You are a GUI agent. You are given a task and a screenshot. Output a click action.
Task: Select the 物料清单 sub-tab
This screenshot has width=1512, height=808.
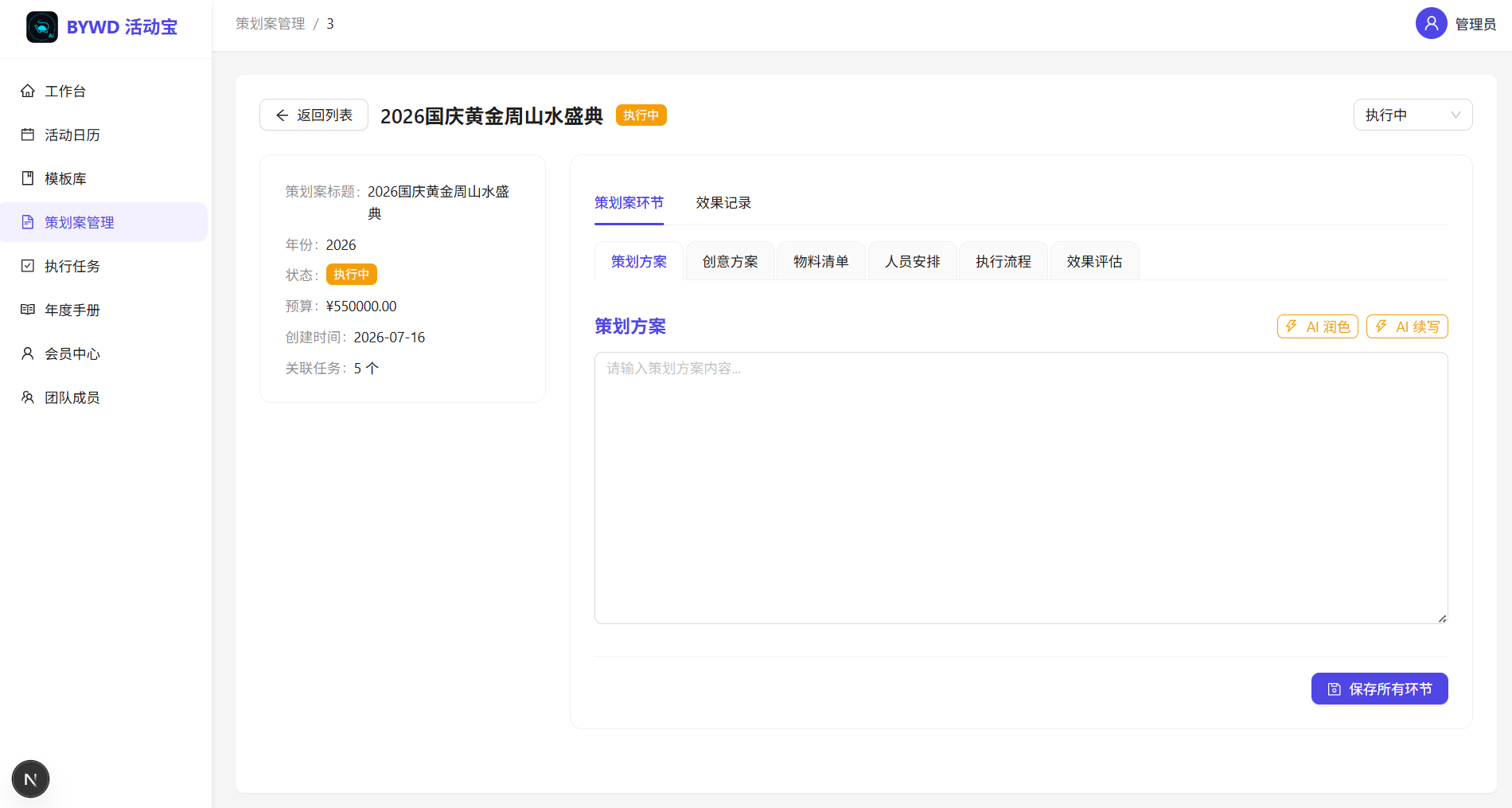820,261
